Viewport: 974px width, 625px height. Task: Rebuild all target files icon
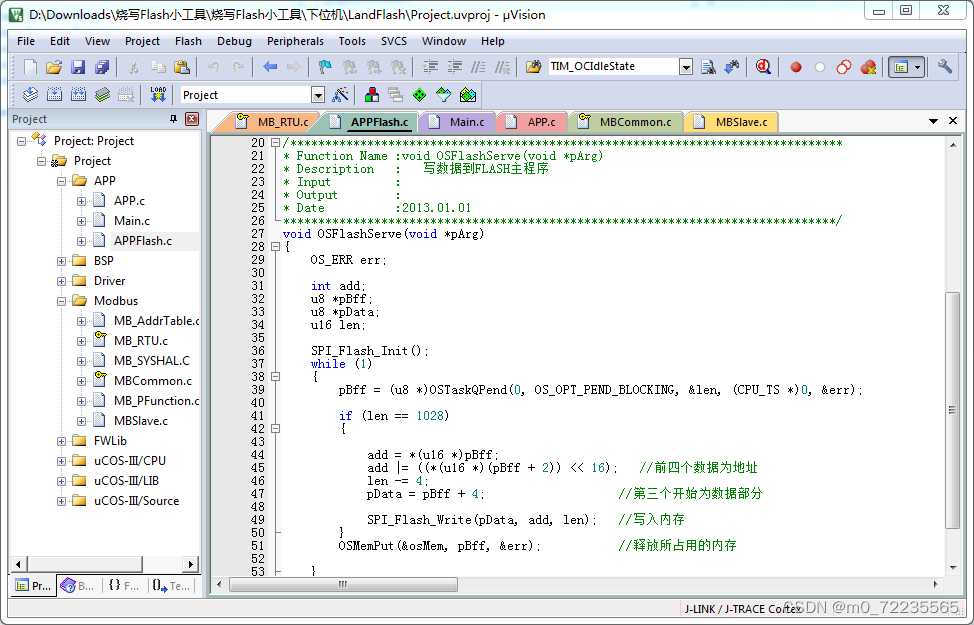(x=78, y=94)
